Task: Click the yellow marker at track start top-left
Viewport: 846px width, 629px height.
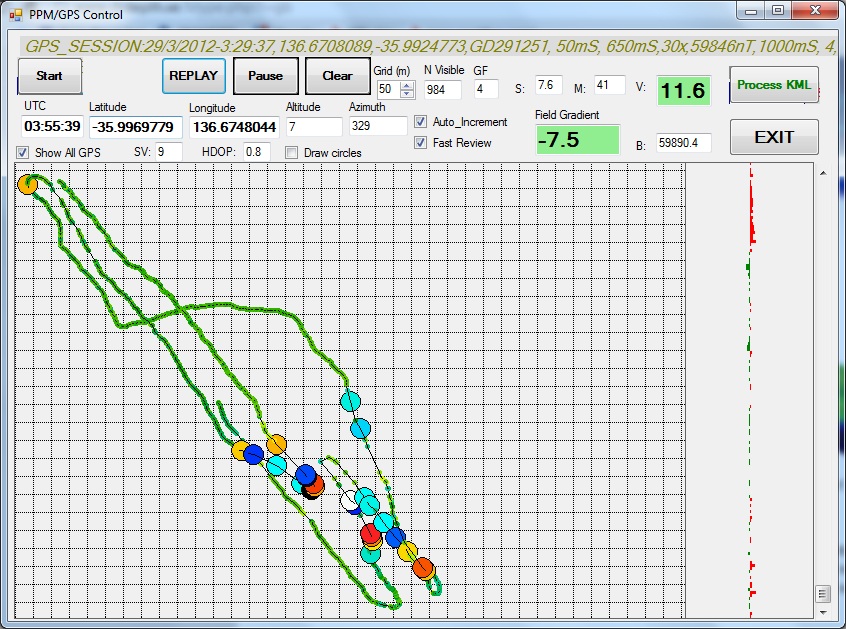Action: 28,184
